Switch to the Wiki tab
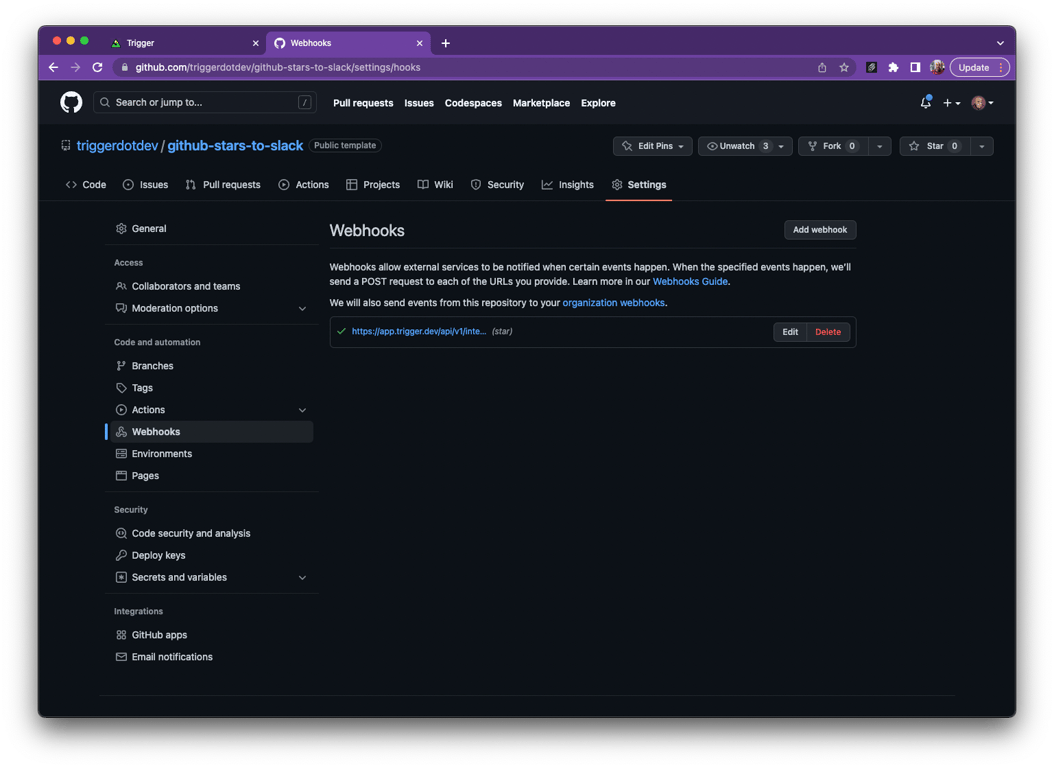Image resolution: width=1054 pixels, height=768 pixels. point(436,185)
